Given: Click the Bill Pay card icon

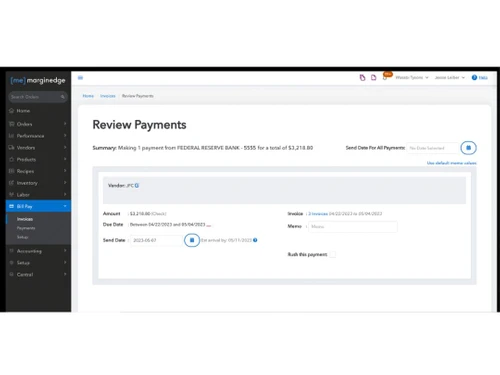Looking at the screenshot, I should tap(11, 206).
